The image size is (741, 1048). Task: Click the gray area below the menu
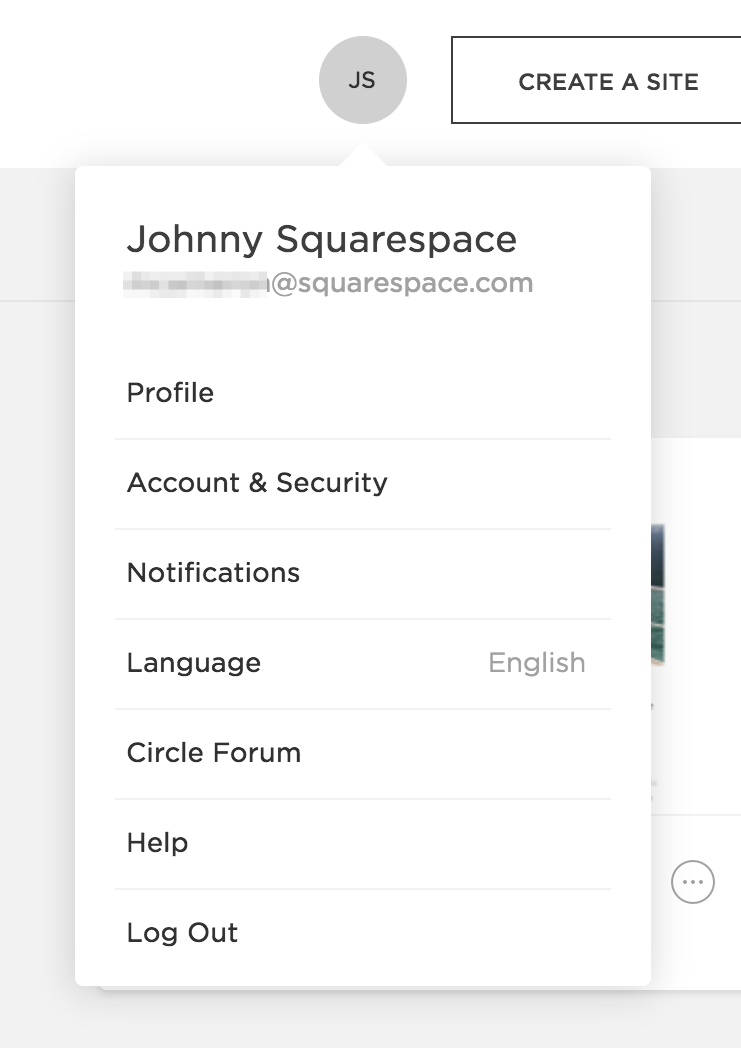pos(370,1020)
